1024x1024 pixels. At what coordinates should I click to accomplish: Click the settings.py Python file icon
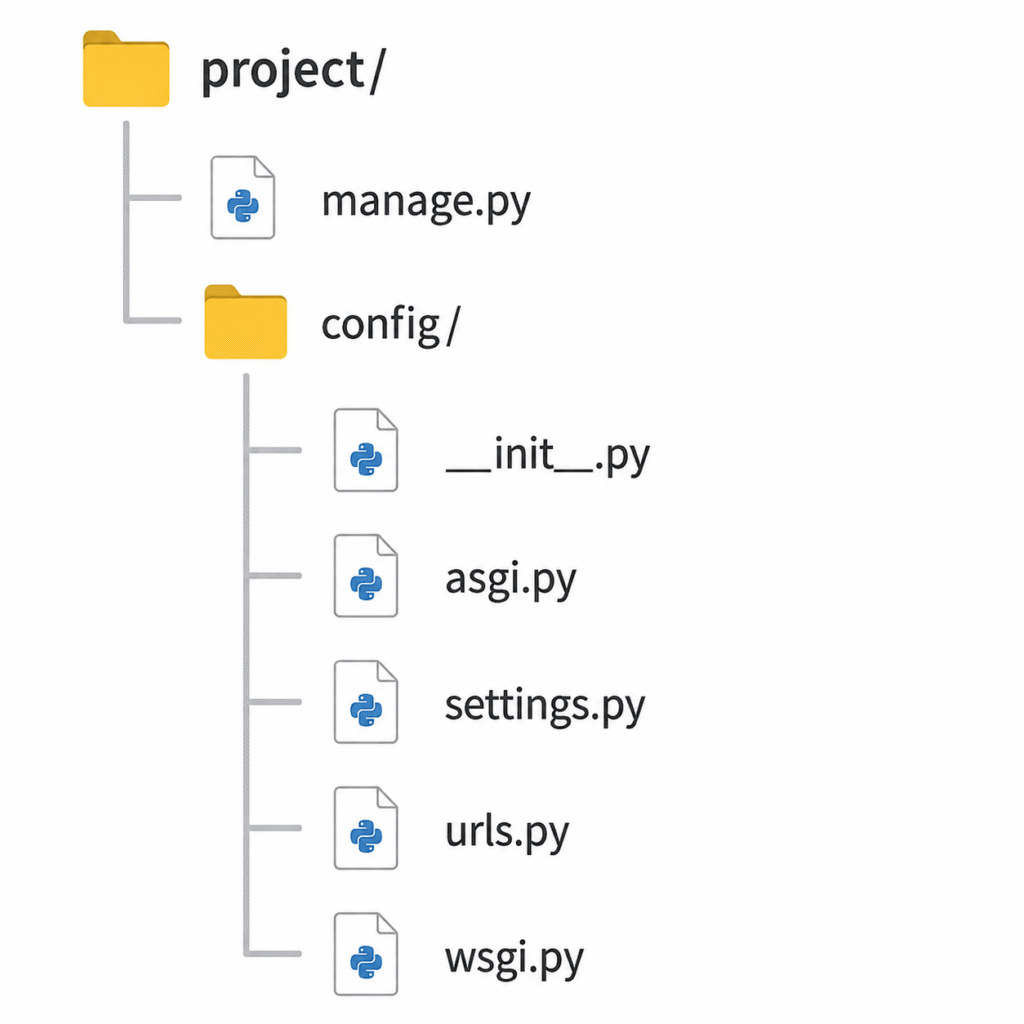366,701
